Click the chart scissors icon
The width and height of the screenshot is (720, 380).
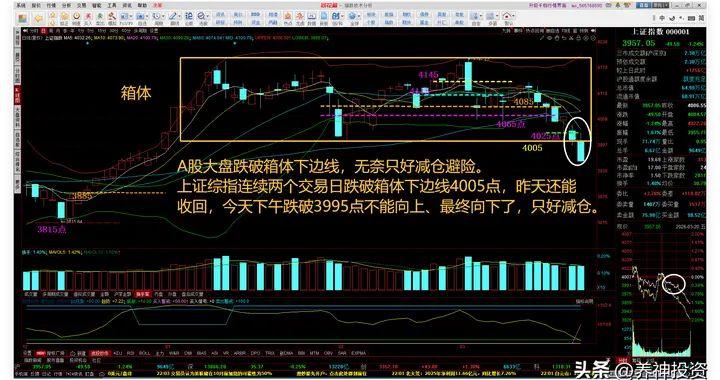[571, 38]
